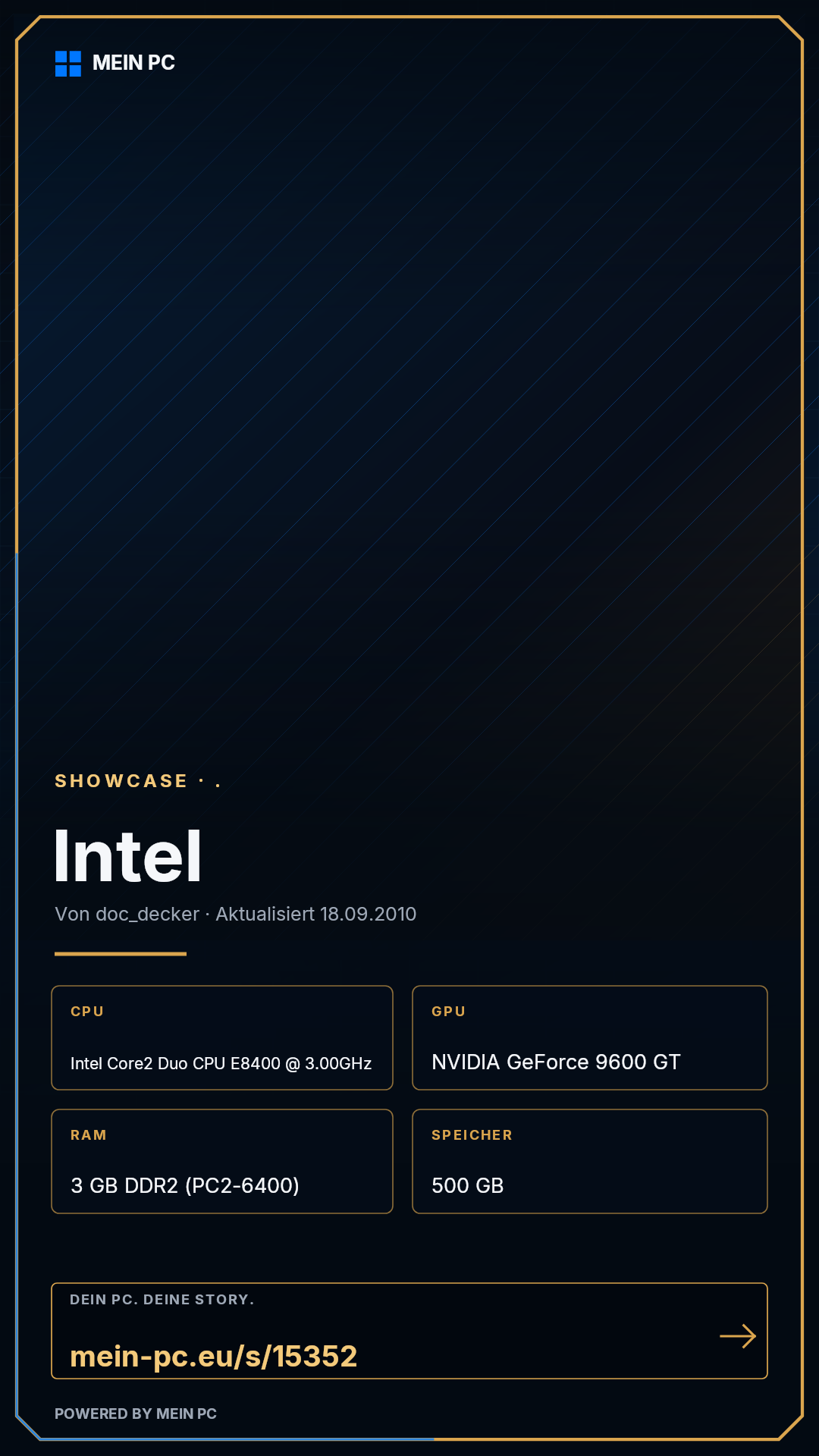The height and width of the screenshot is (1456, 819).
Task: Open the CPU card Intel Core2 Duo E8400
Action: 222,1037
